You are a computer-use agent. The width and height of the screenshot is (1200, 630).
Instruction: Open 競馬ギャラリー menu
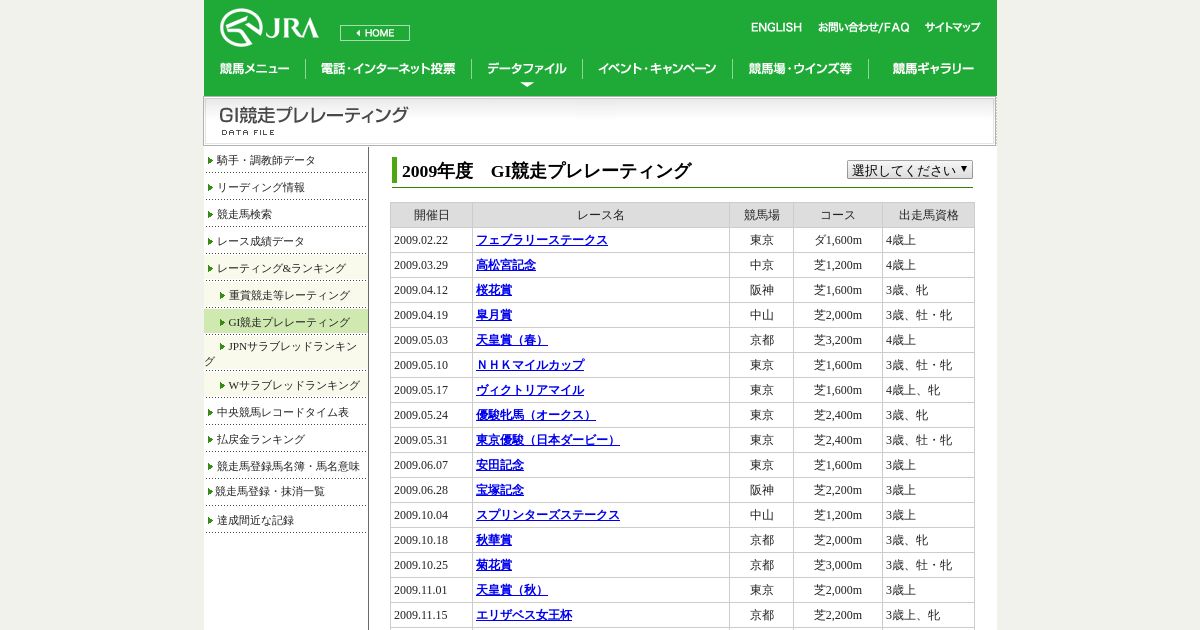click(x=933, y=69)
